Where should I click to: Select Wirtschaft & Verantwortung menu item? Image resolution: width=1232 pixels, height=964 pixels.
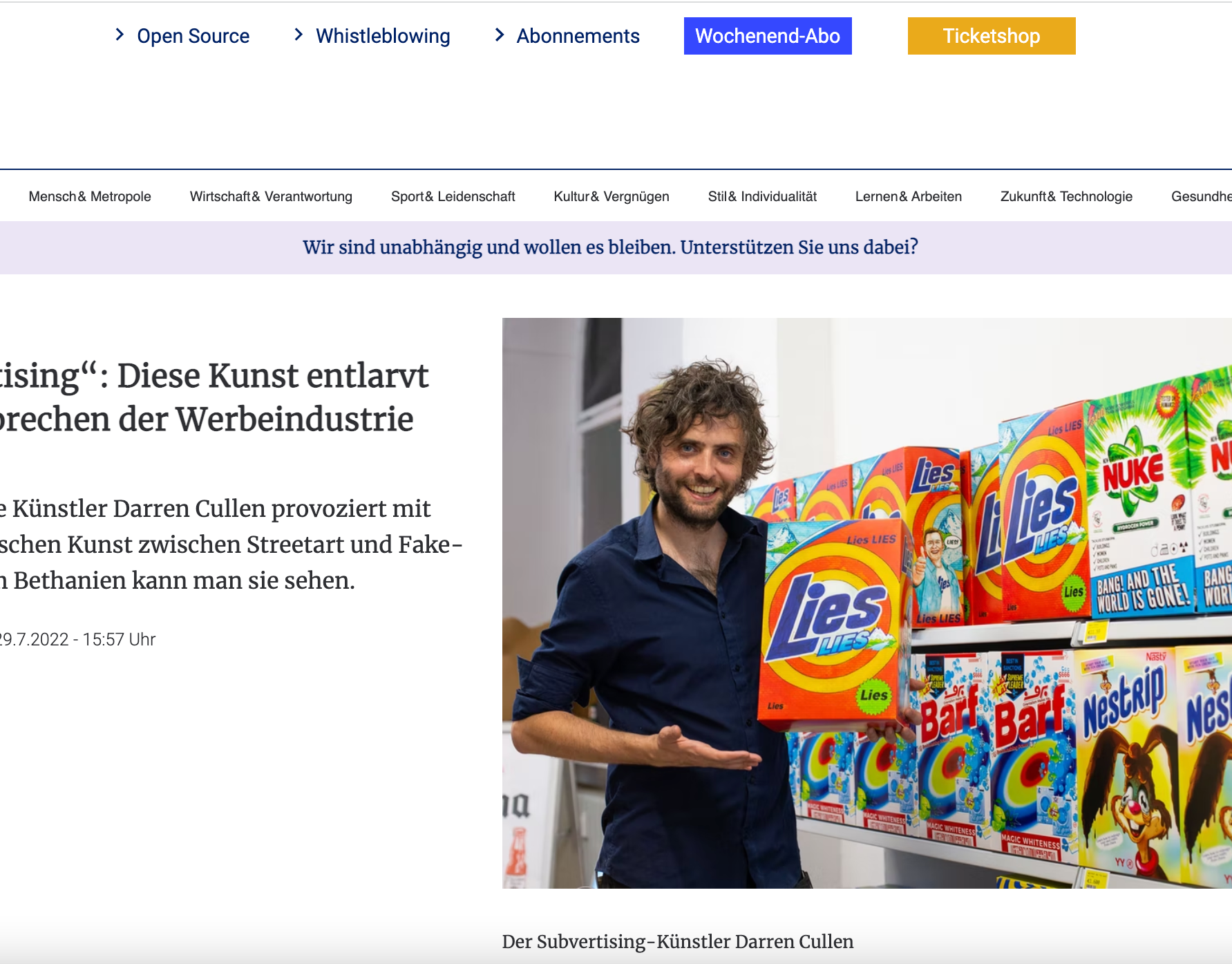pyautogui.click(x=271, y=196)
